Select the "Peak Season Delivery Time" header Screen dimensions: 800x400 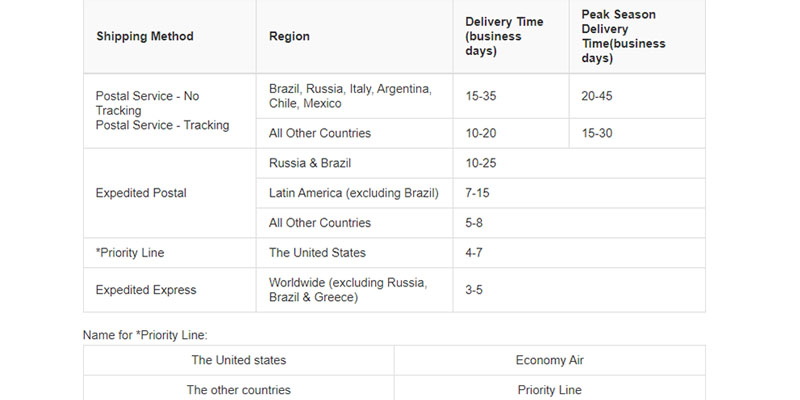coord(625,36)
